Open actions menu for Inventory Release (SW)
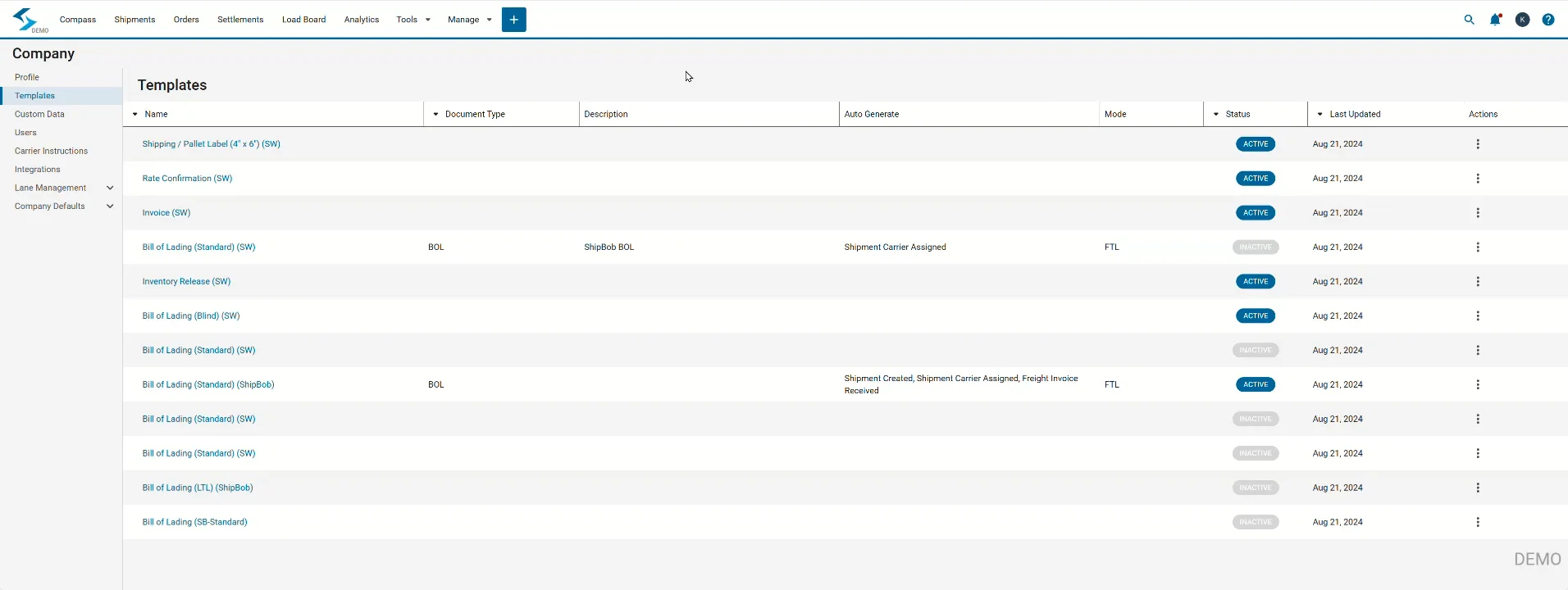 (1478, 282)
